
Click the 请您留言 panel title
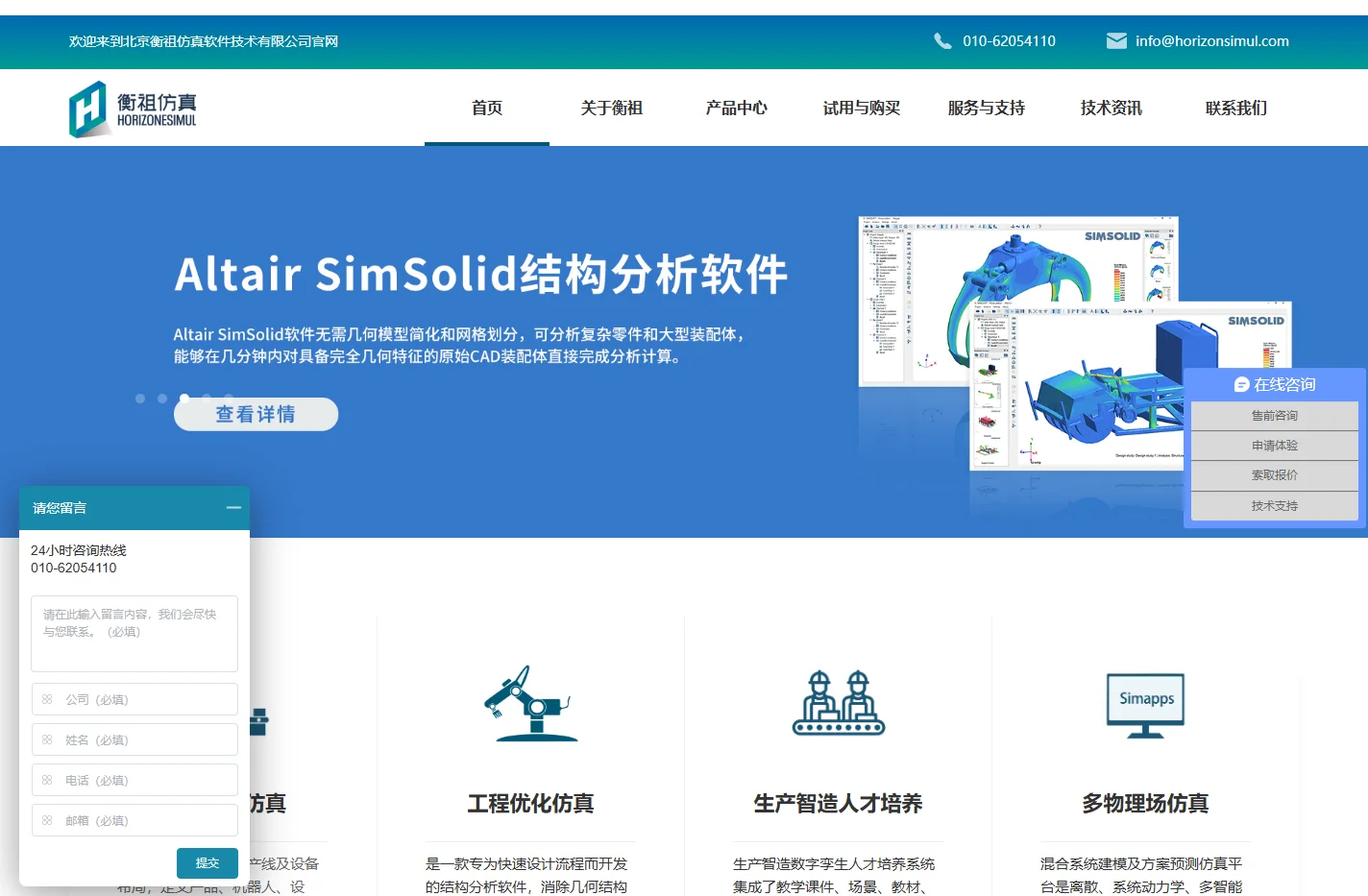coord(60,508)
